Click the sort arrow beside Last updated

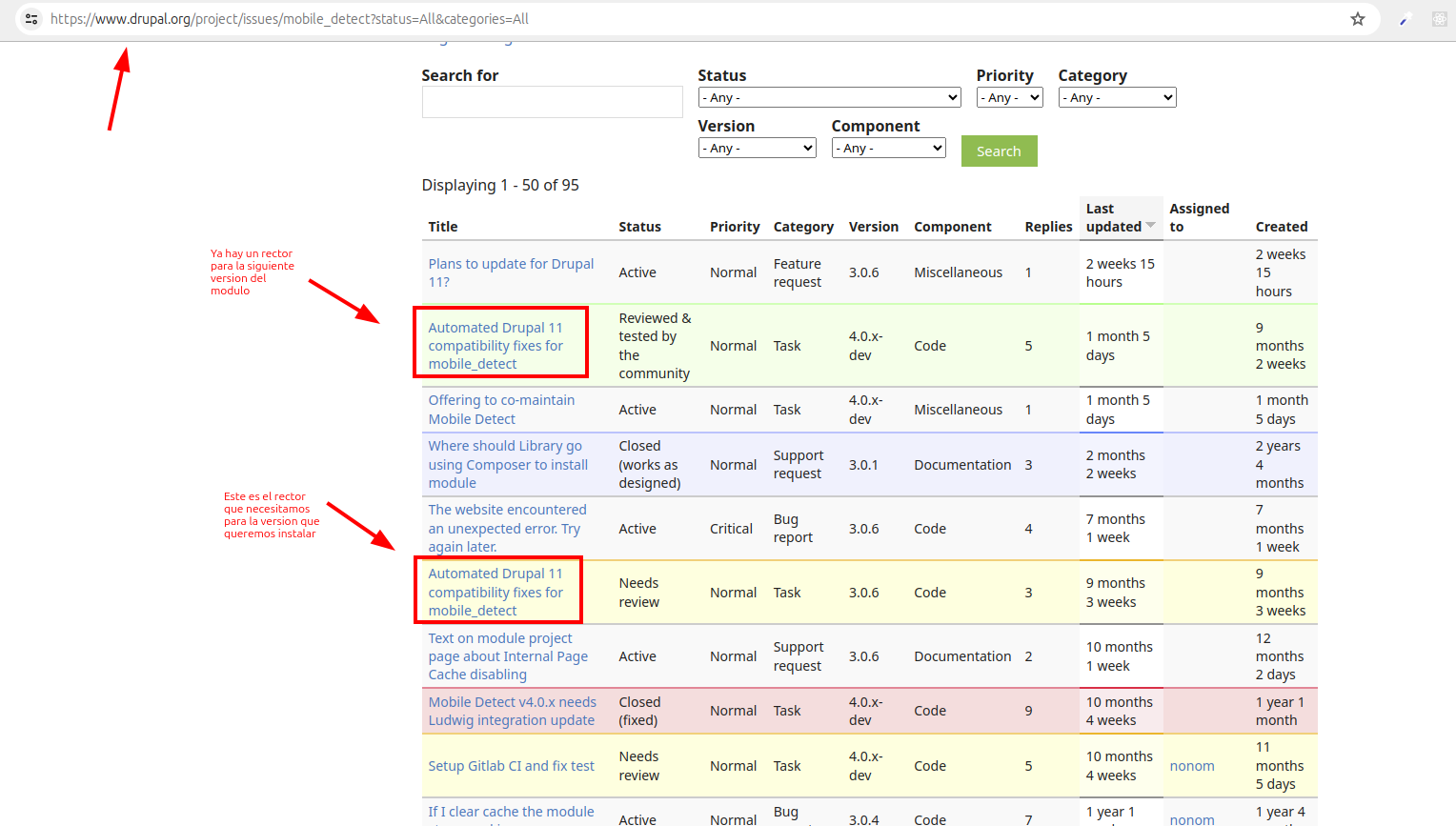coord(1151,226)
